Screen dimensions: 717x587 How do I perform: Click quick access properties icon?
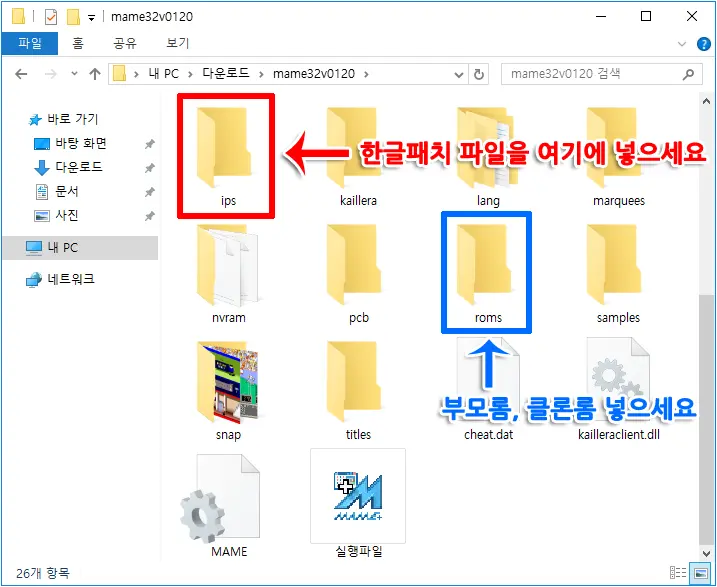tap(51, 17)
